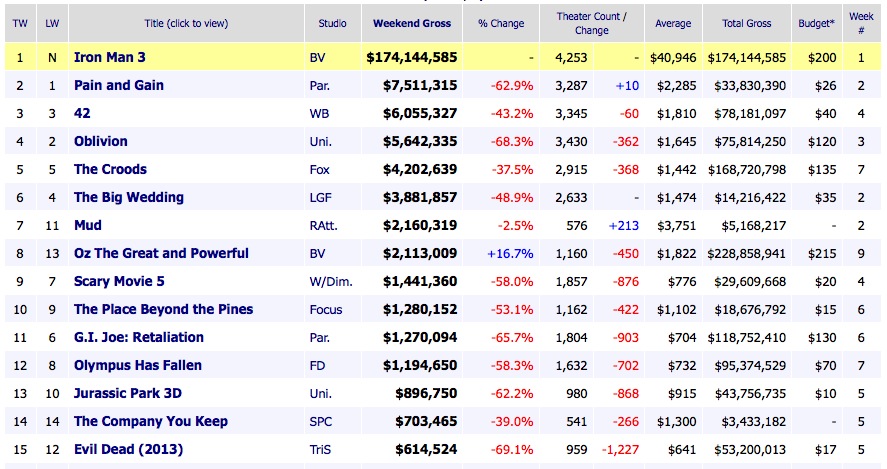Open G.I. Joe: Retaliation movie page
This screenshot has height=469, width=887.
pyautogui.click(x=138, y=337)
